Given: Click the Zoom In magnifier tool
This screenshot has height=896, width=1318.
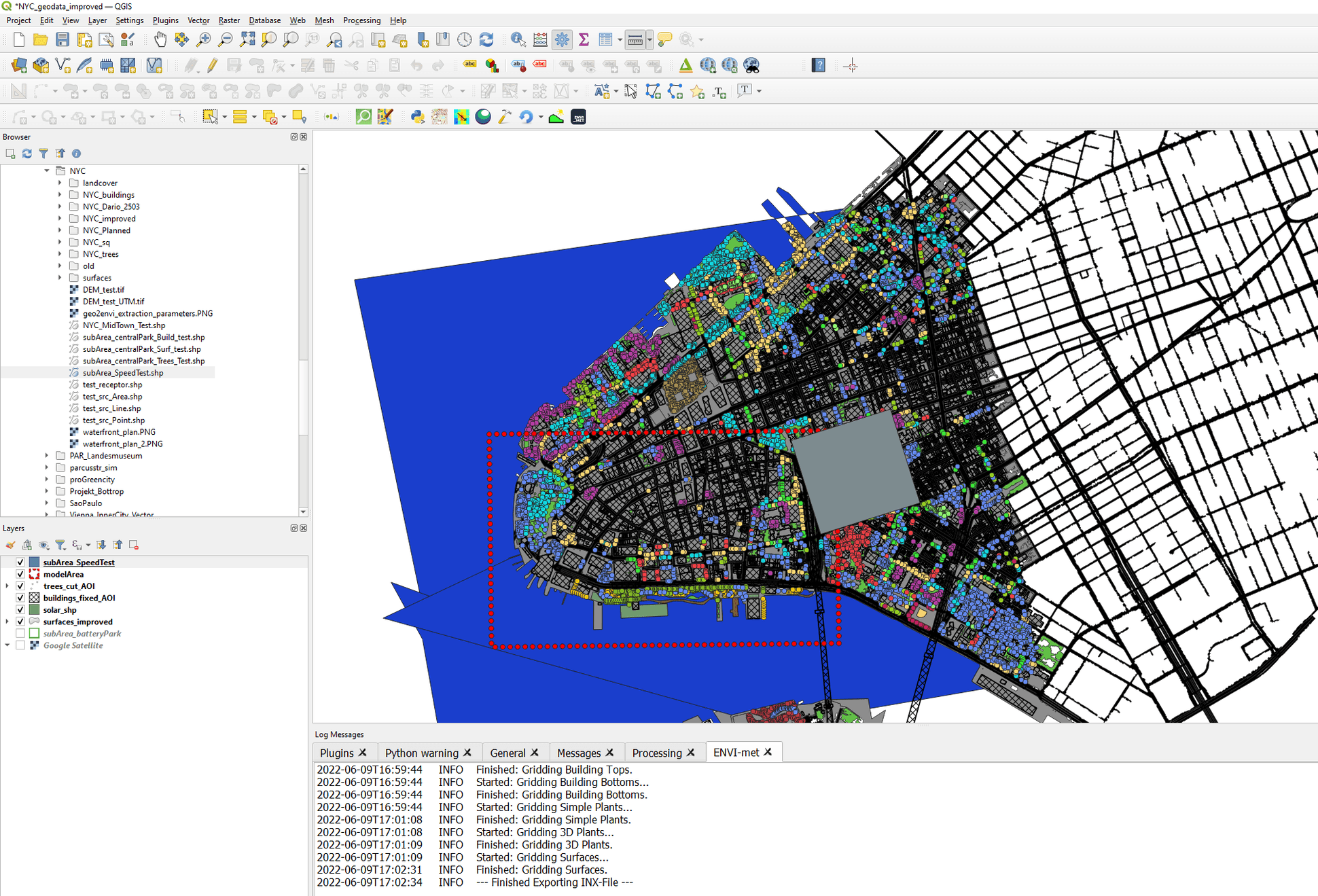Looking at the screenshot, I should click(203, 39).
